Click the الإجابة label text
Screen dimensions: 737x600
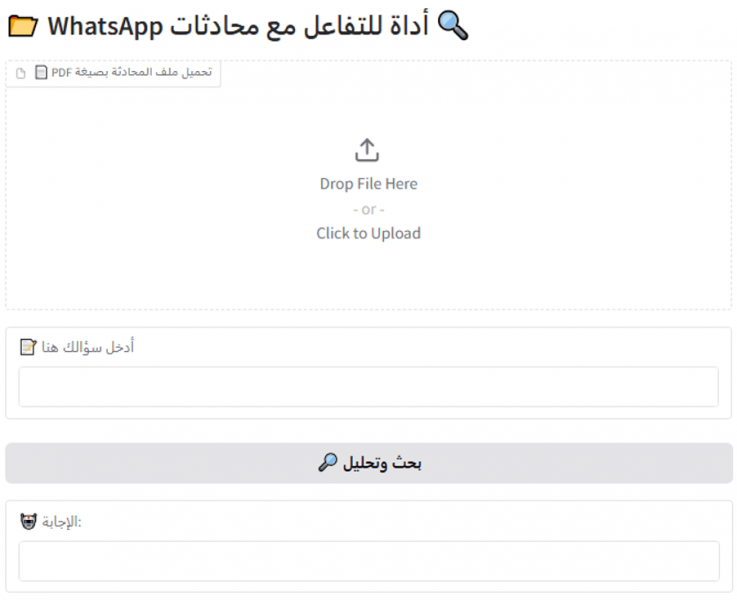click(62, 522)
